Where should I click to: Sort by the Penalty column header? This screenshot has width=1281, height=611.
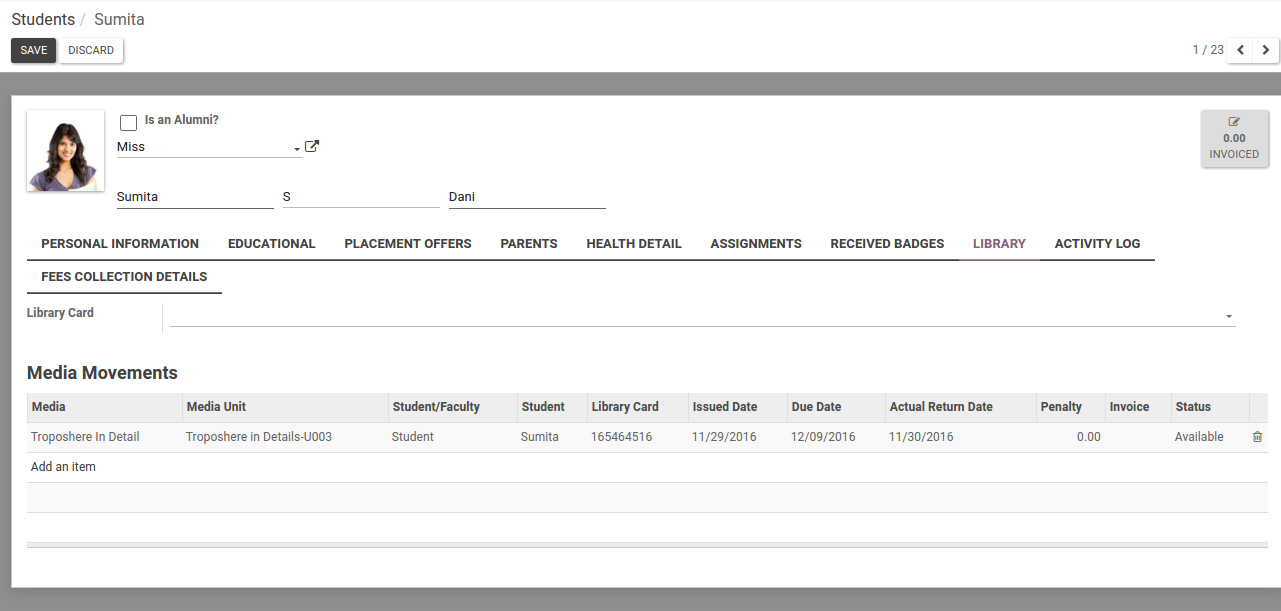click(1070, 407)
